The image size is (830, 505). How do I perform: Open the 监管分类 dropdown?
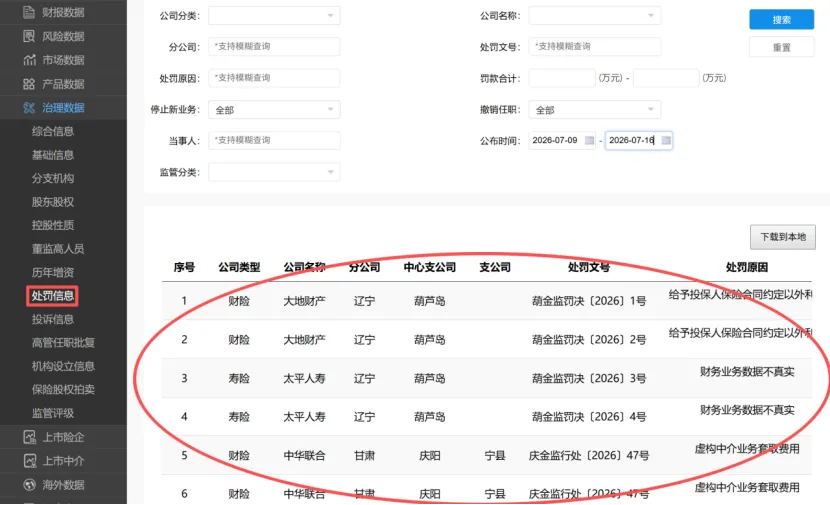(x=274, y=172)
